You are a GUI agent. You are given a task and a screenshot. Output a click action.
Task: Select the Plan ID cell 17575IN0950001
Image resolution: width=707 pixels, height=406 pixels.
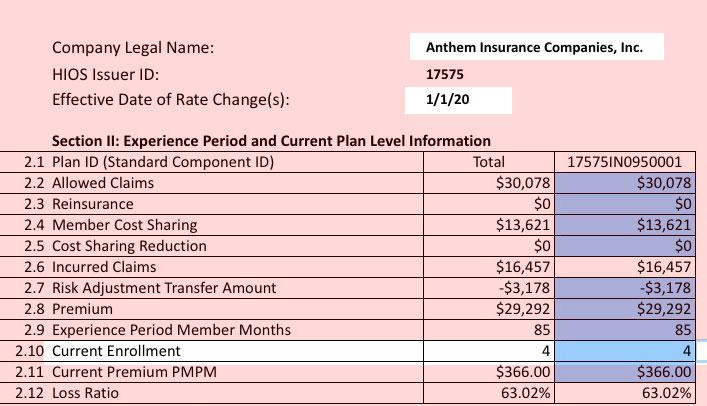coord(624,162)
